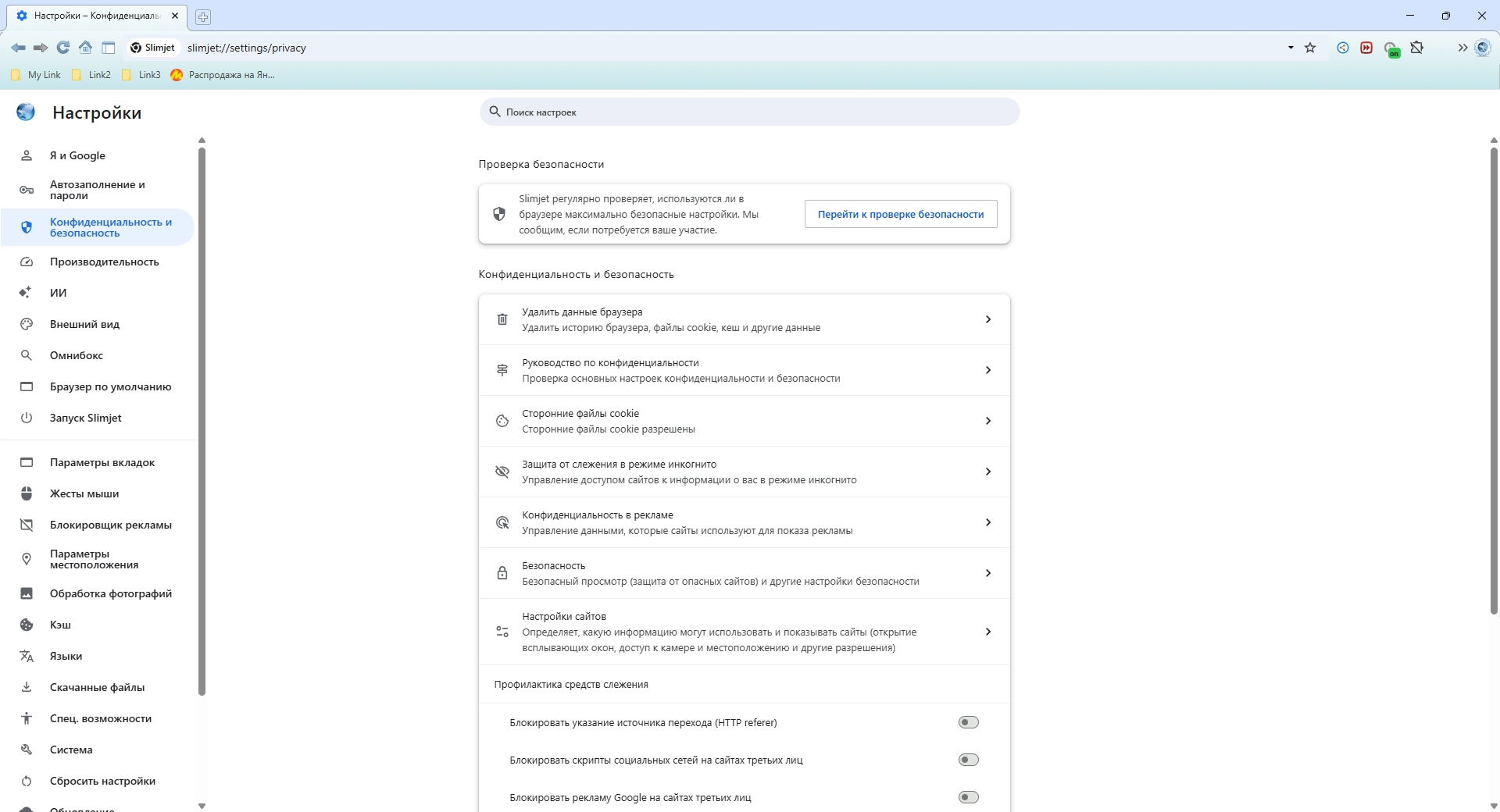The width and height of the screenshot is (1500, 812).
Task: Expand the Настройки сайтов entry
Action: click(744, 632)
